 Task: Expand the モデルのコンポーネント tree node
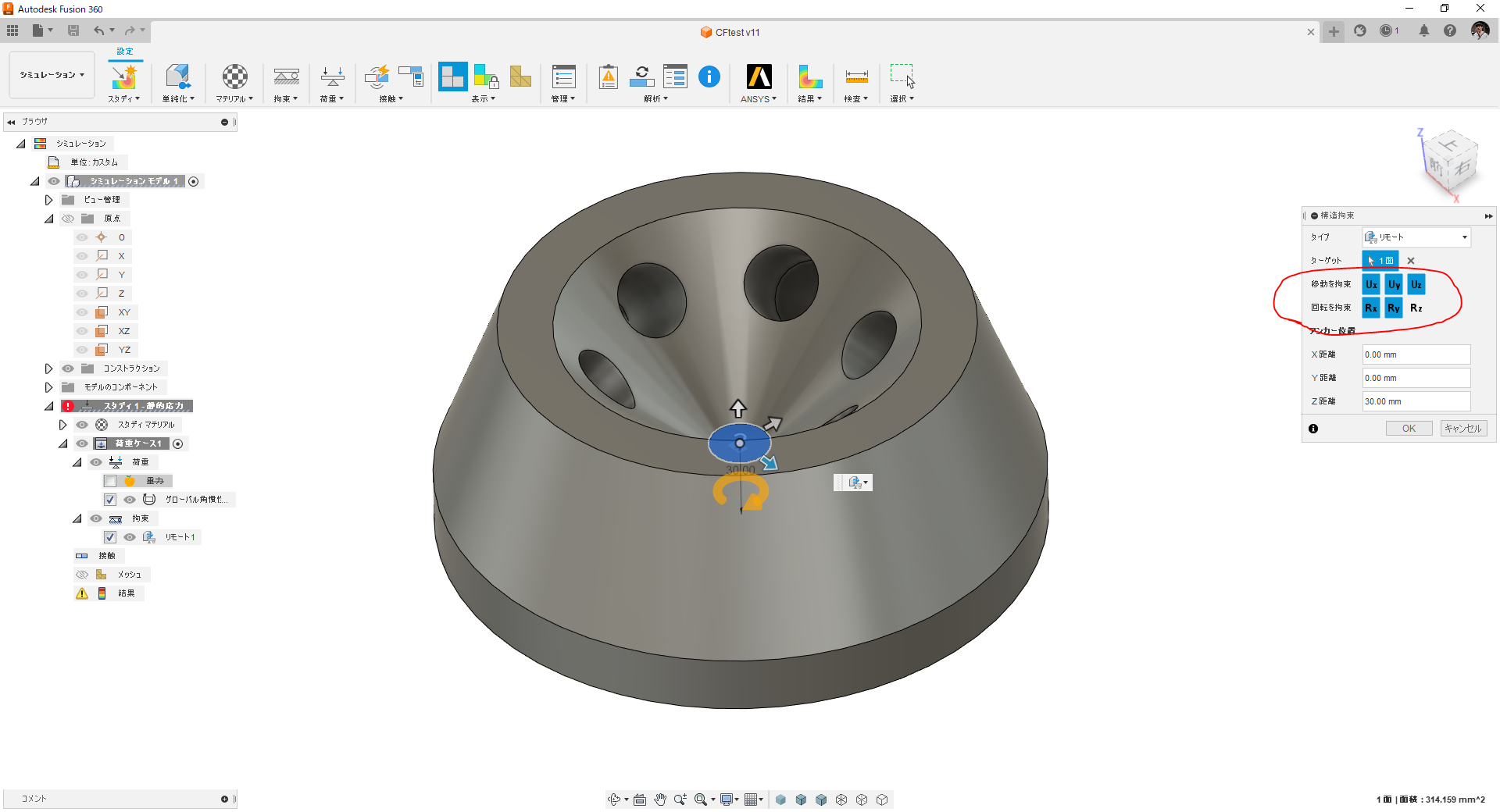click(x=48, y=387)
